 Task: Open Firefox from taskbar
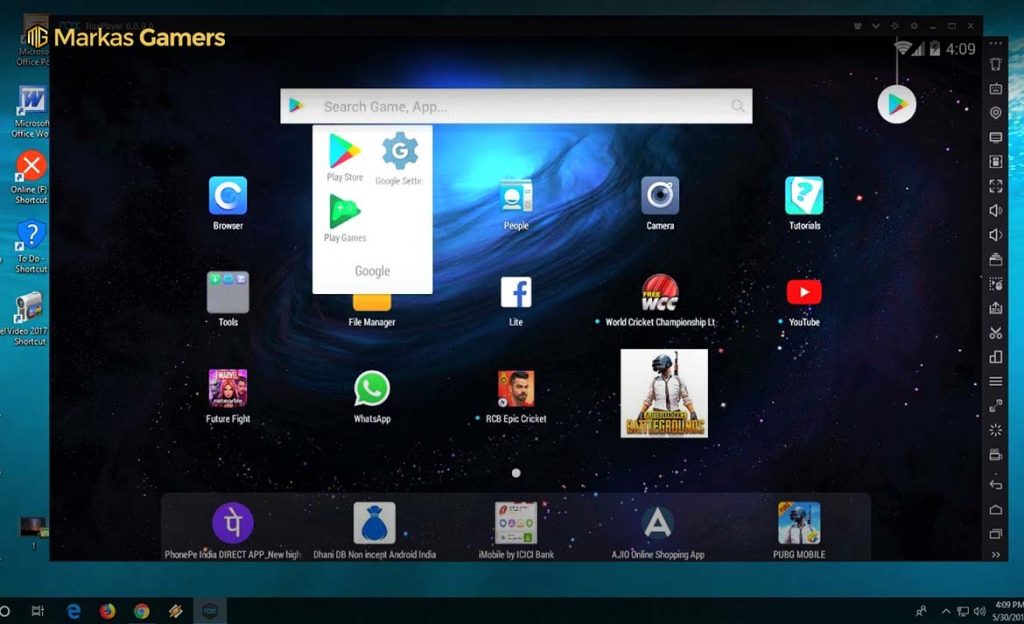pos(107,611)
